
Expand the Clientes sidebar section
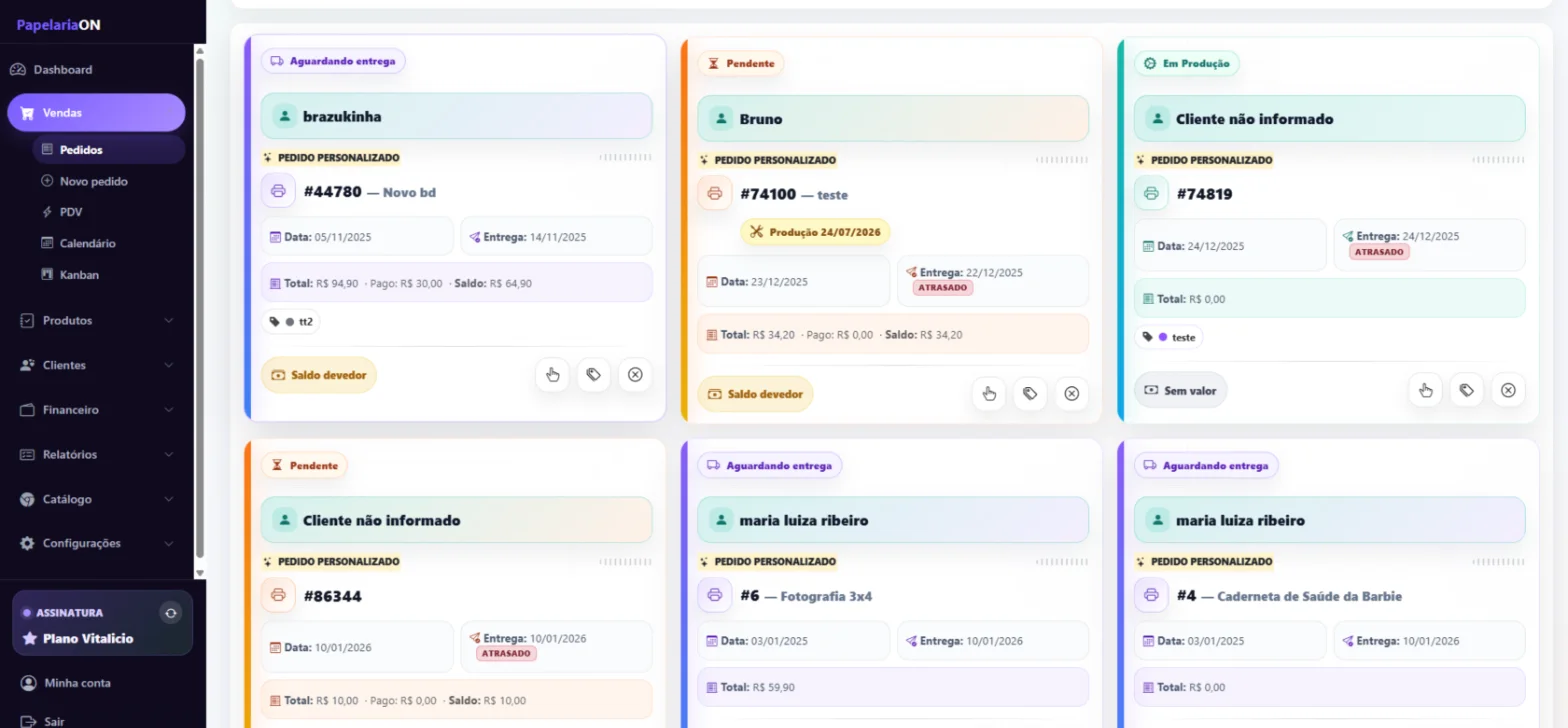tap(96, 365)
